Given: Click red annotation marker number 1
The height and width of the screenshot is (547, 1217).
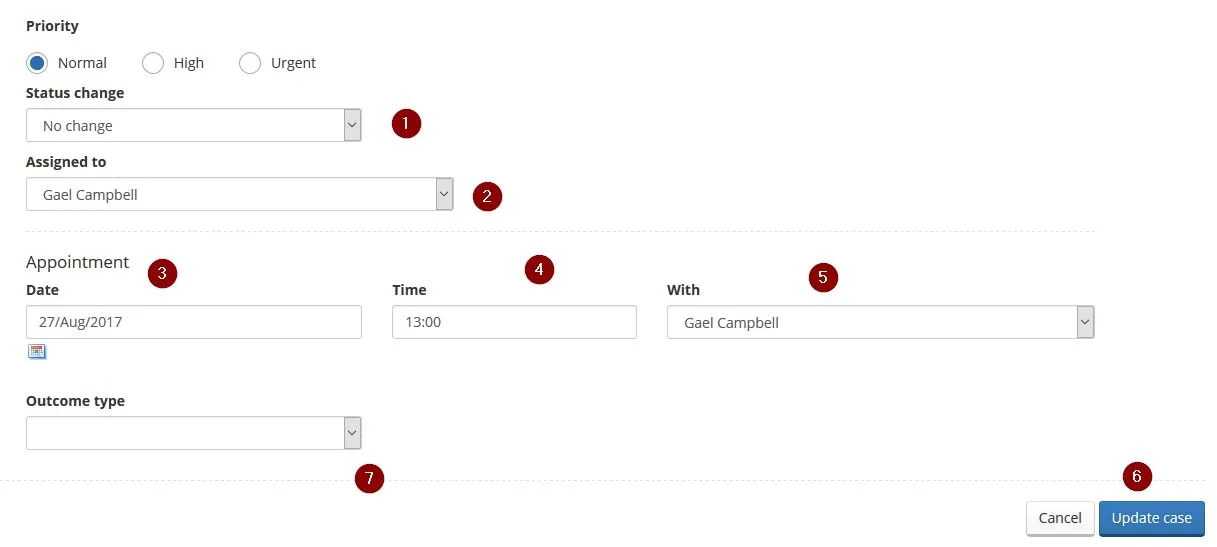Looking at the screenshot, I should point(406,125).
